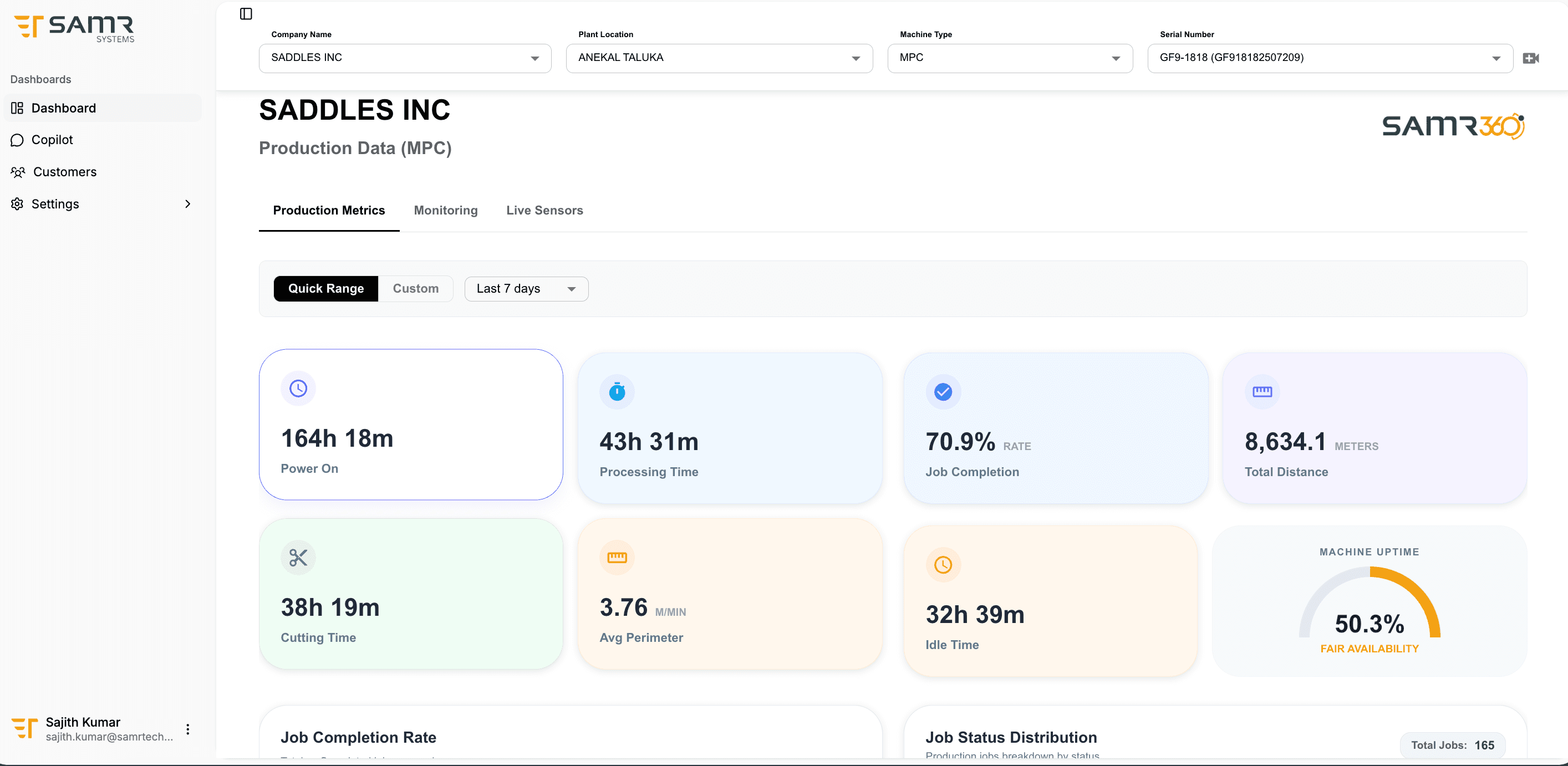Open the Last 7 days dropdown
The image size is (1568, 766).
click(527, 288)
